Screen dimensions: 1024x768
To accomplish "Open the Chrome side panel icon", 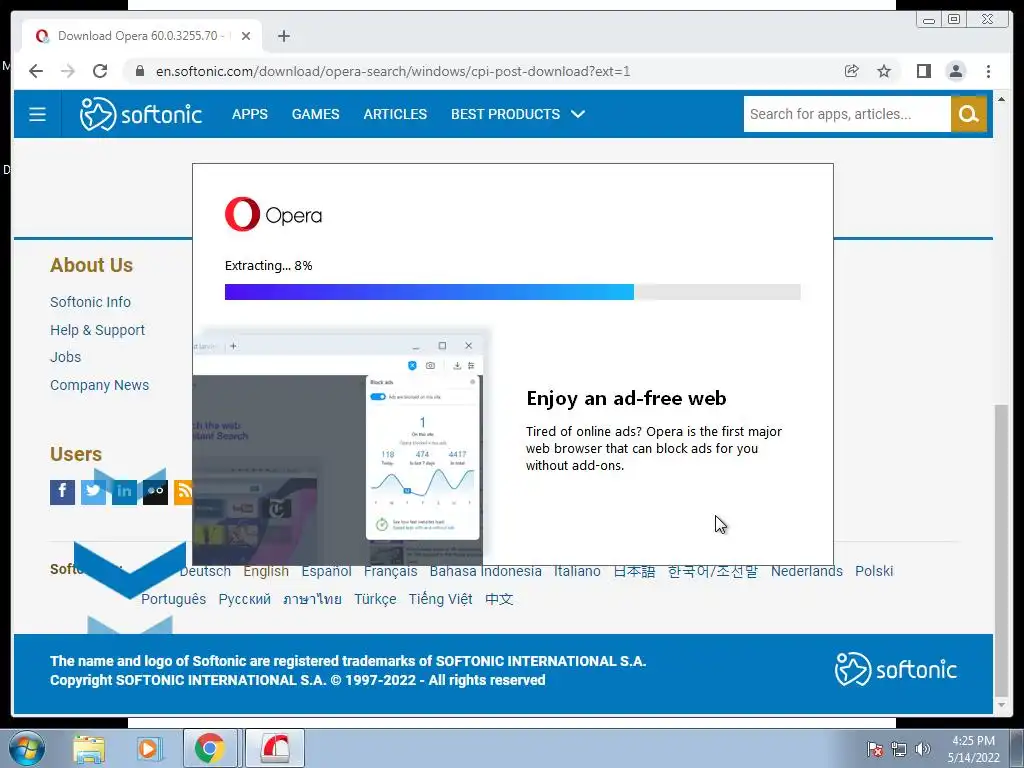I will pos(923,71).
